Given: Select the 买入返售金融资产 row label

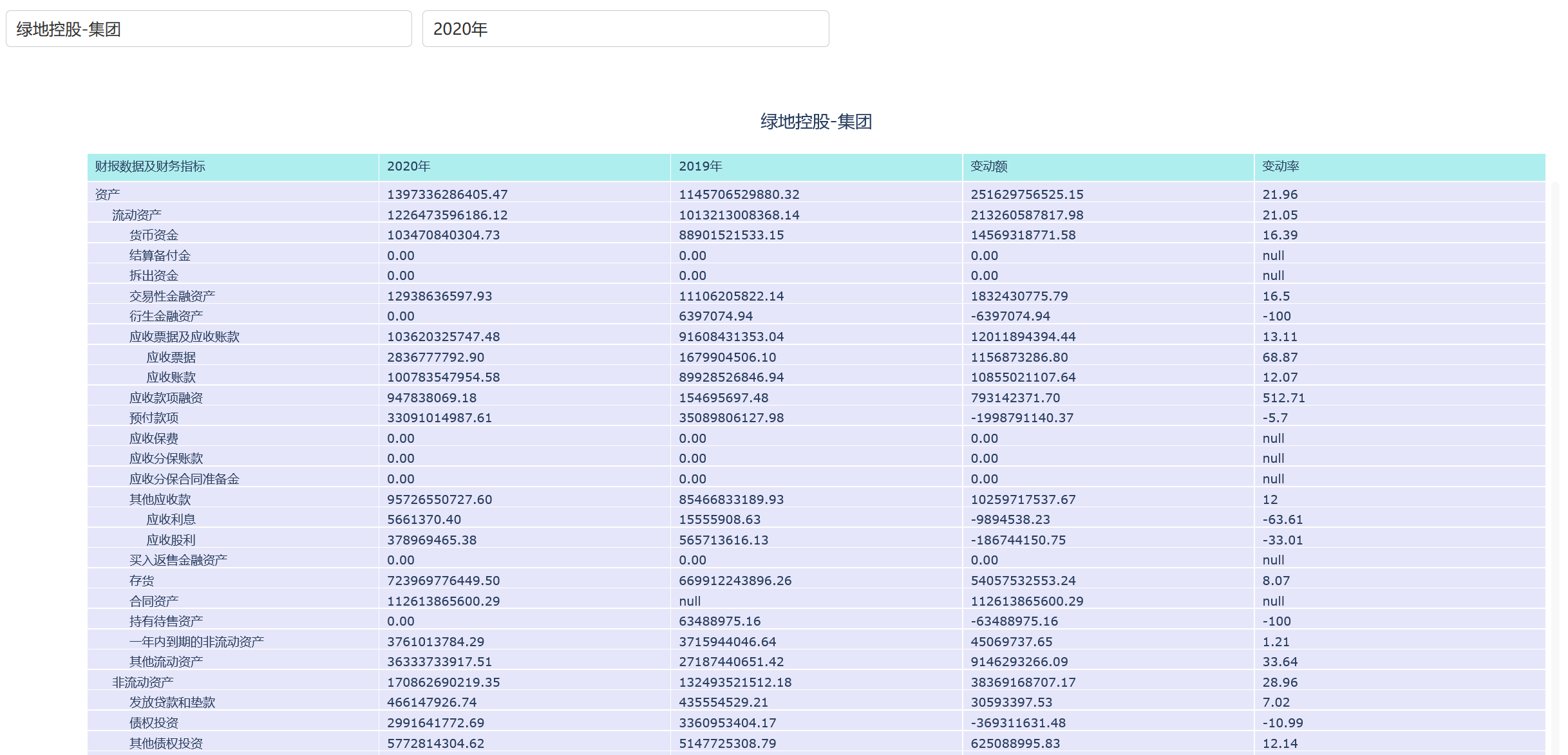Looking at the screenshot, I should click(x=178, y=560).
